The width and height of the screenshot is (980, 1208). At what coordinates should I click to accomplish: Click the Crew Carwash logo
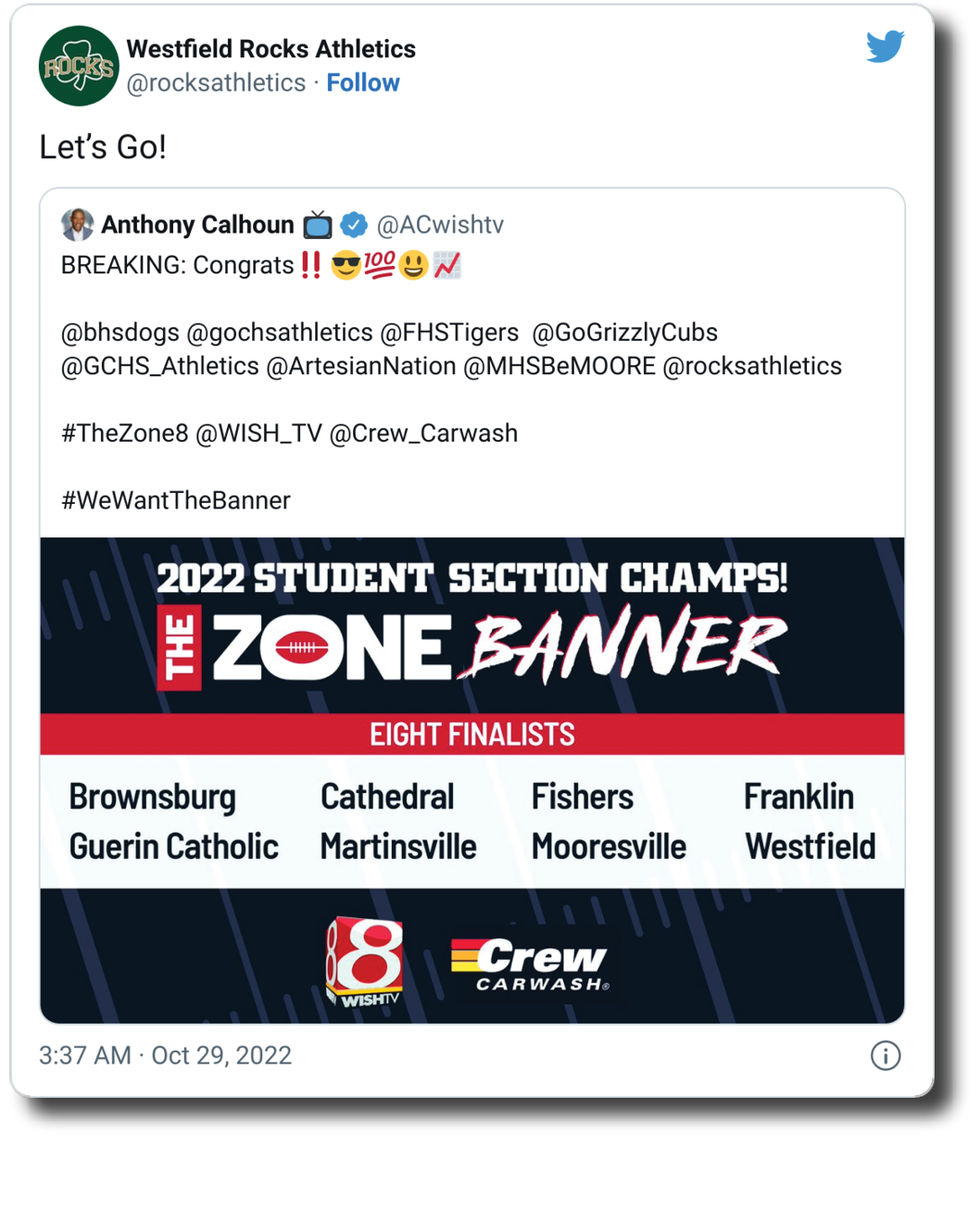point(530,963)
